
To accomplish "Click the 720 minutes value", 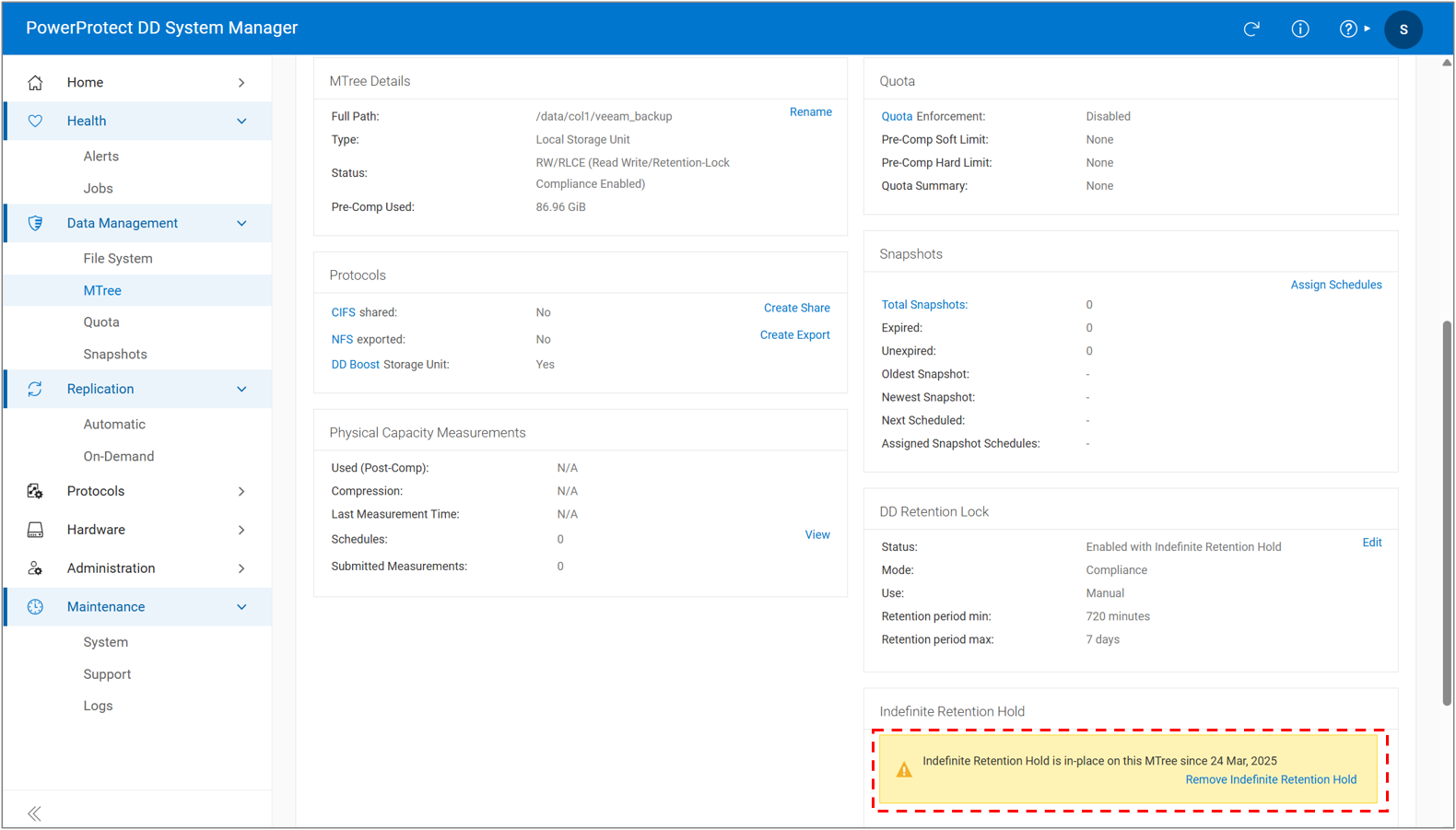I will click(1118, 617).
